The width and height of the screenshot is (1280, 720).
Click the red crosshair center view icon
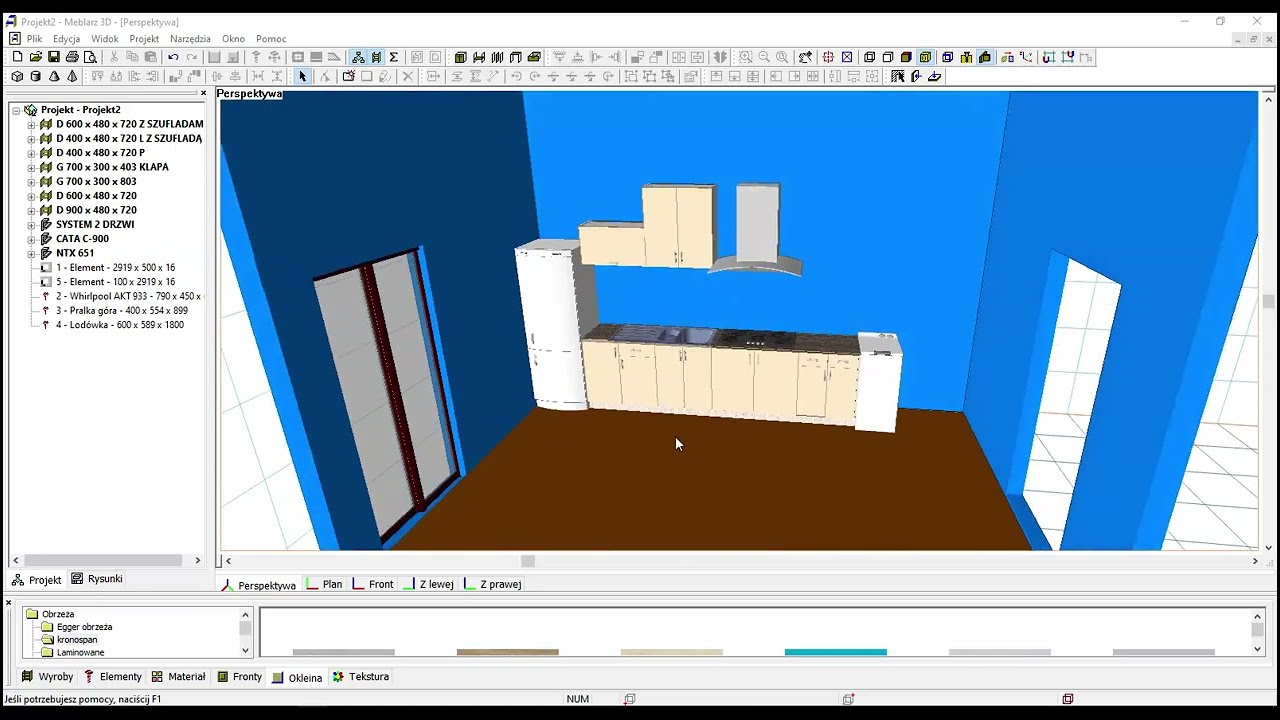[x=828, y=57]
